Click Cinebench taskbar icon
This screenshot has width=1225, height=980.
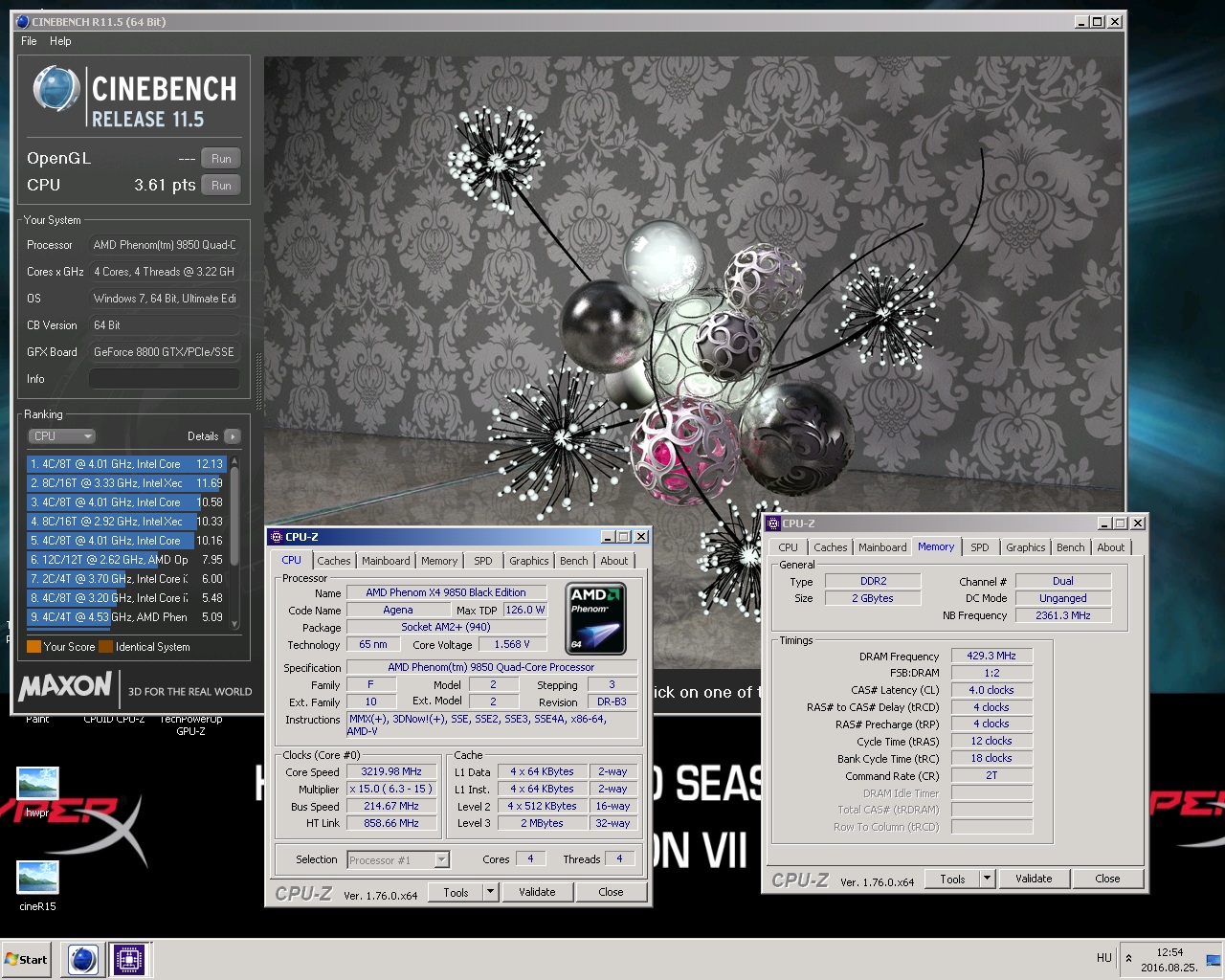click(83, 959)
